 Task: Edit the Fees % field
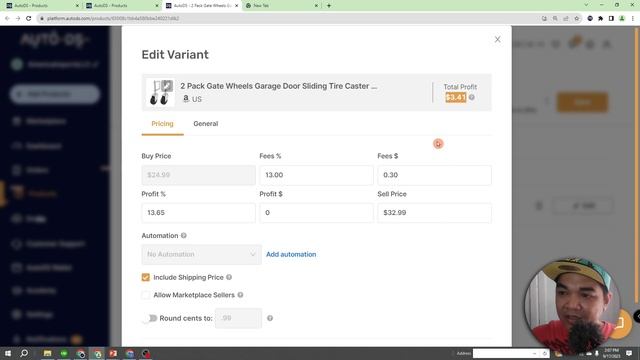coord(316,175)
